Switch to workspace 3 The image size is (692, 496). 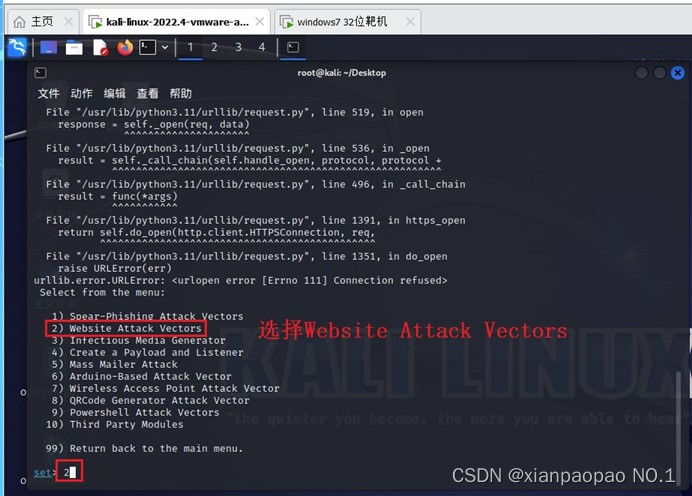pyautogui.click(x=238, y=47)
